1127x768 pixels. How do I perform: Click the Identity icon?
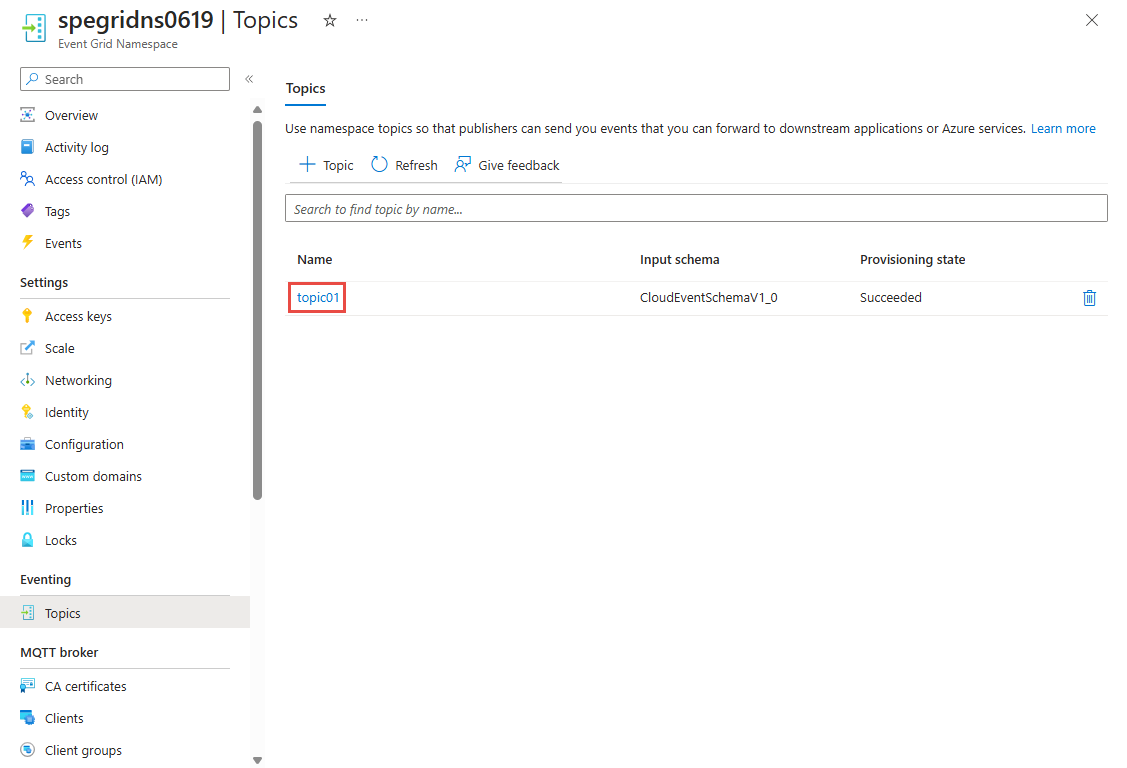[27, 412]
